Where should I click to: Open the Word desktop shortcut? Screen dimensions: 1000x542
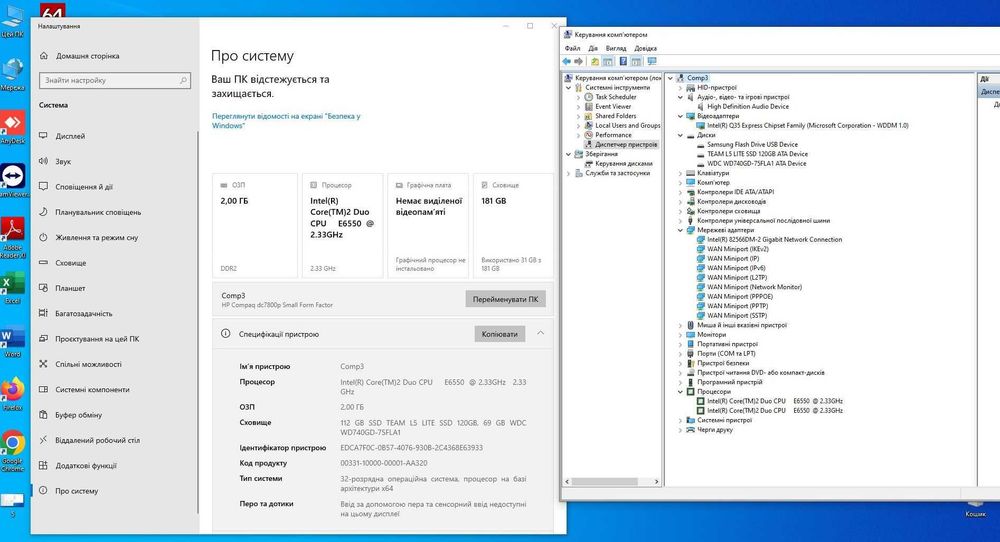(x=13, y=341)
